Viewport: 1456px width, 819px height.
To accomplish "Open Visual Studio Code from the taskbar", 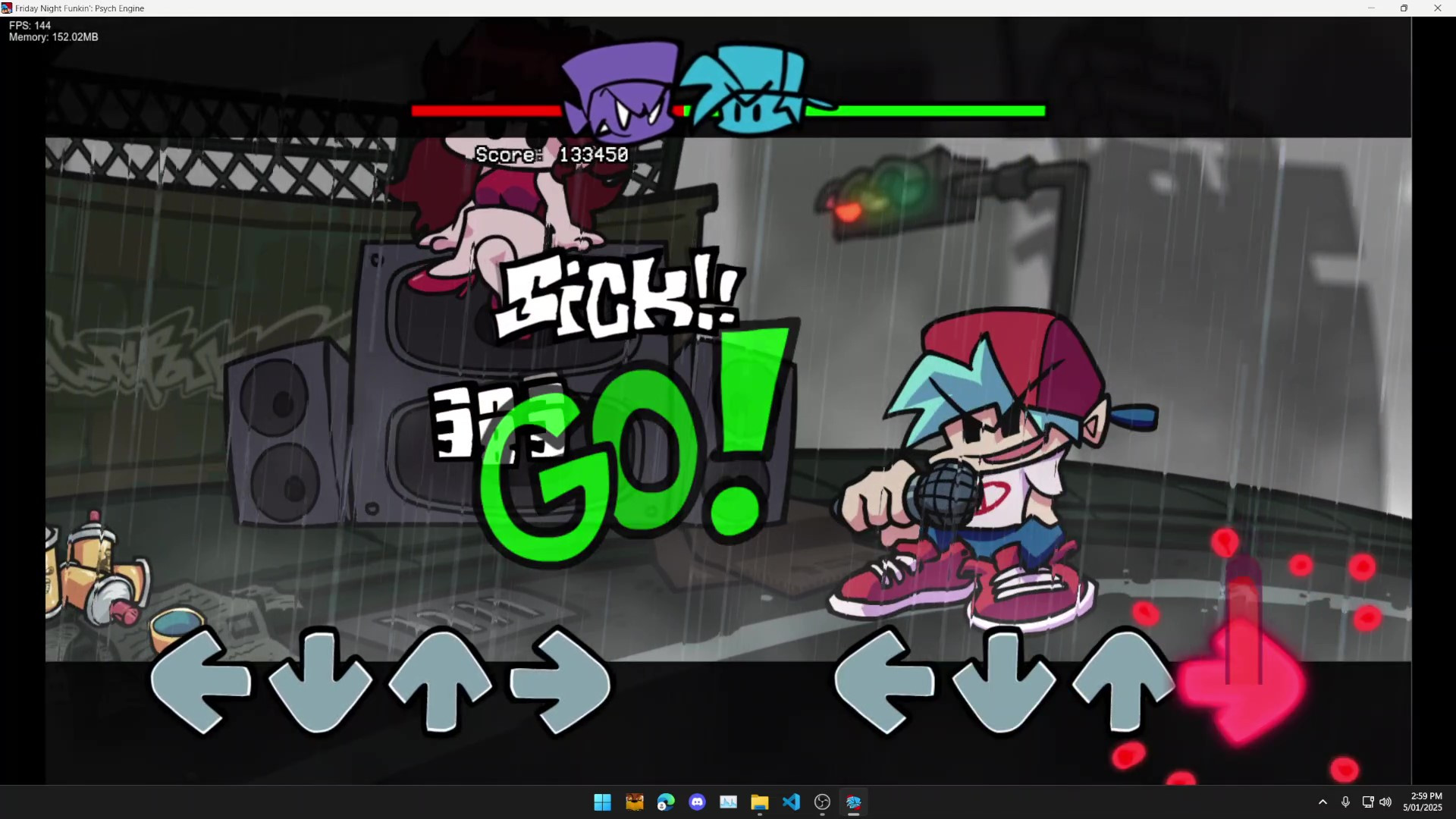I will coord(791,802).
